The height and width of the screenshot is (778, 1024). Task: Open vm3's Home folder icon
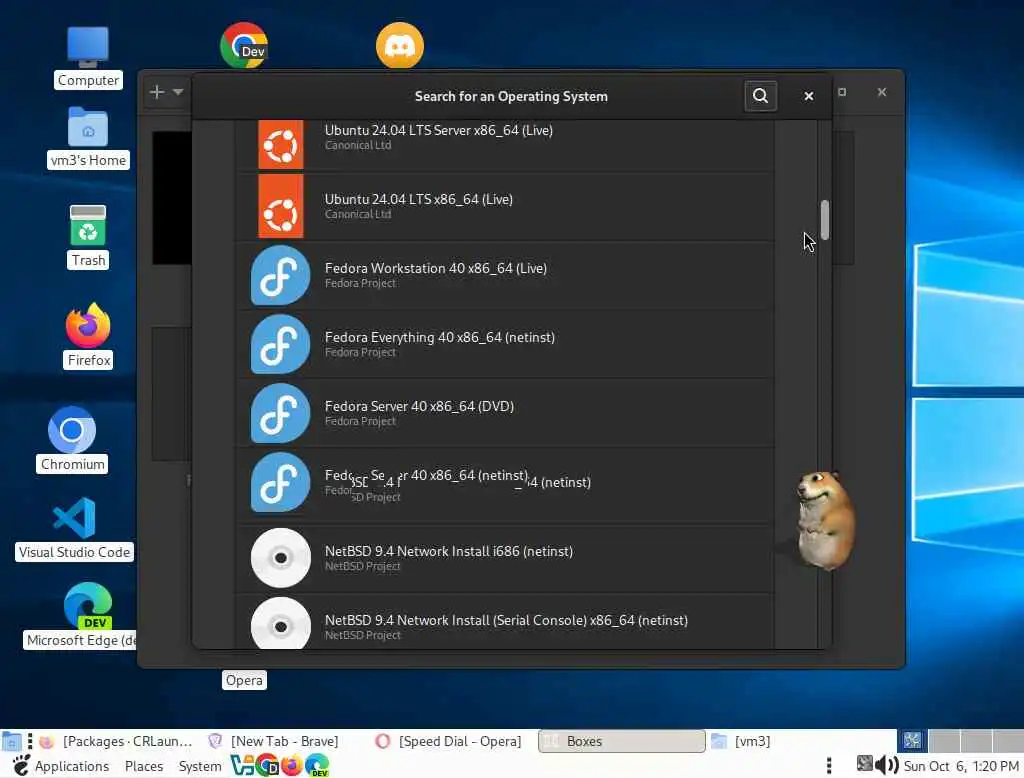pyautogui.click(x=88, y=138)
